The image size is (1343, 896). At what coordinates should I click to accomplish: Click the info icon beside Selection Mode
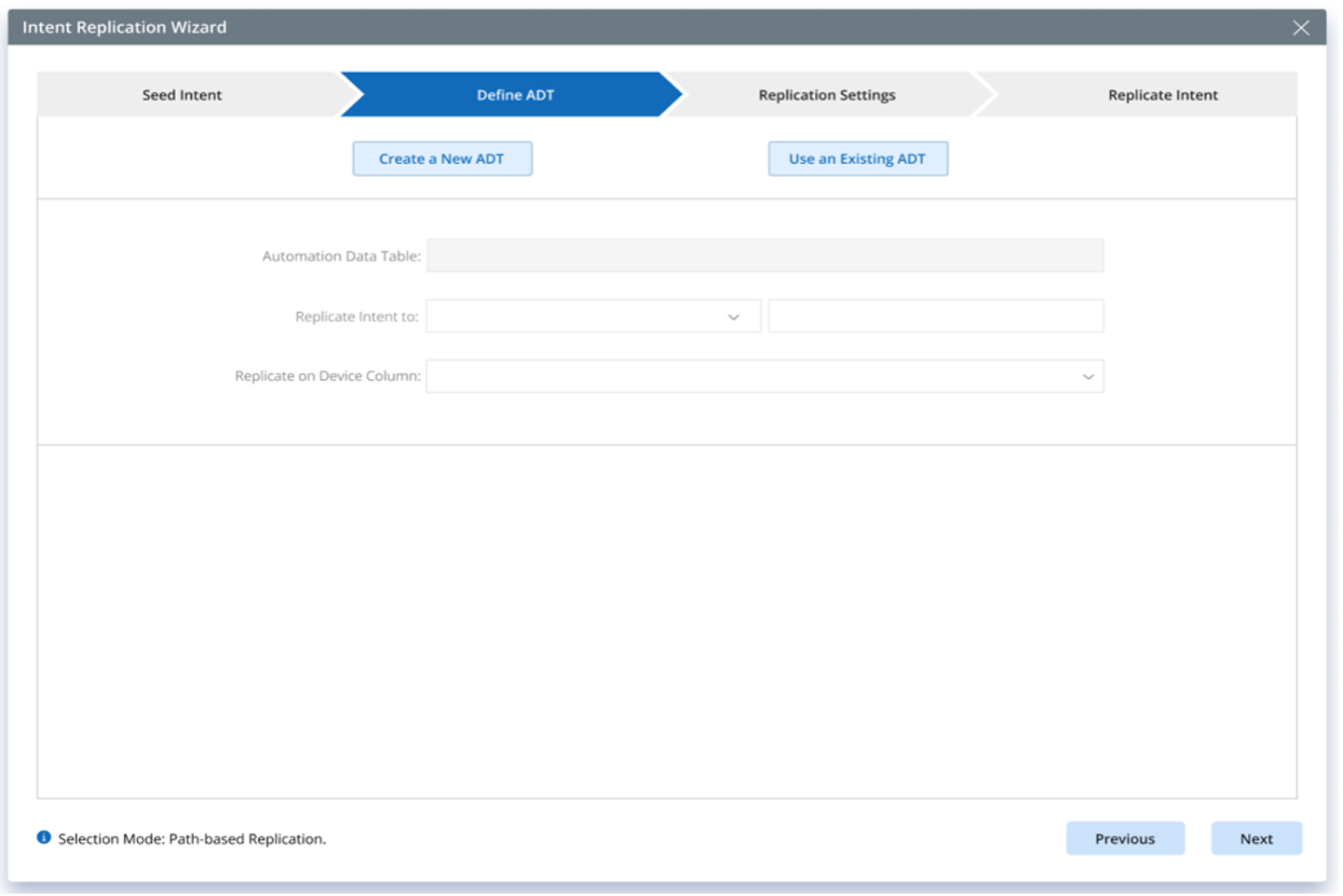pos(44,837)
